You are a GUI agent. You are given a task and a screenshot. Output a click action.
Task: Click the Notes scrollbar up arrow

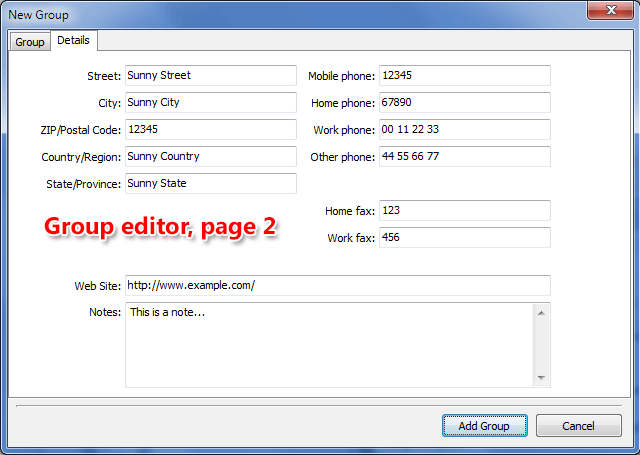(541, 313)
